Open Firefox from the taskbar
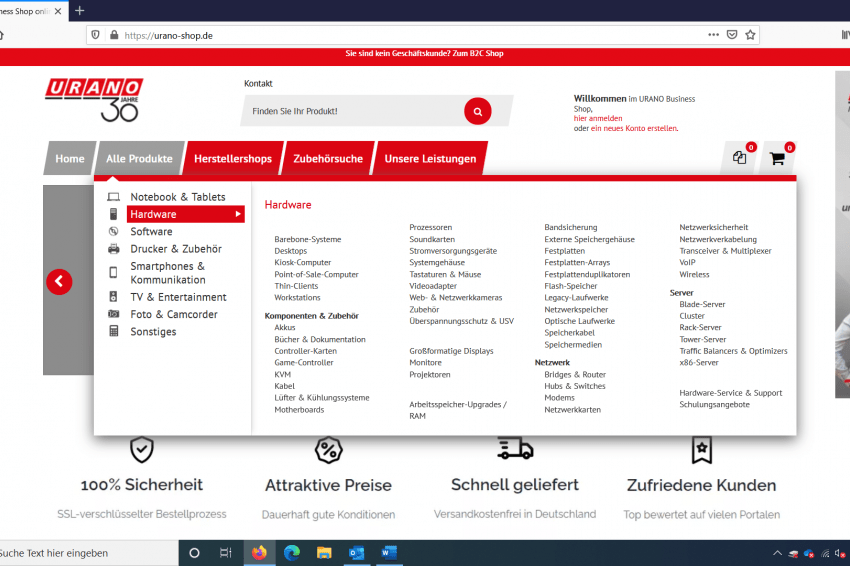 pos(259,553)
